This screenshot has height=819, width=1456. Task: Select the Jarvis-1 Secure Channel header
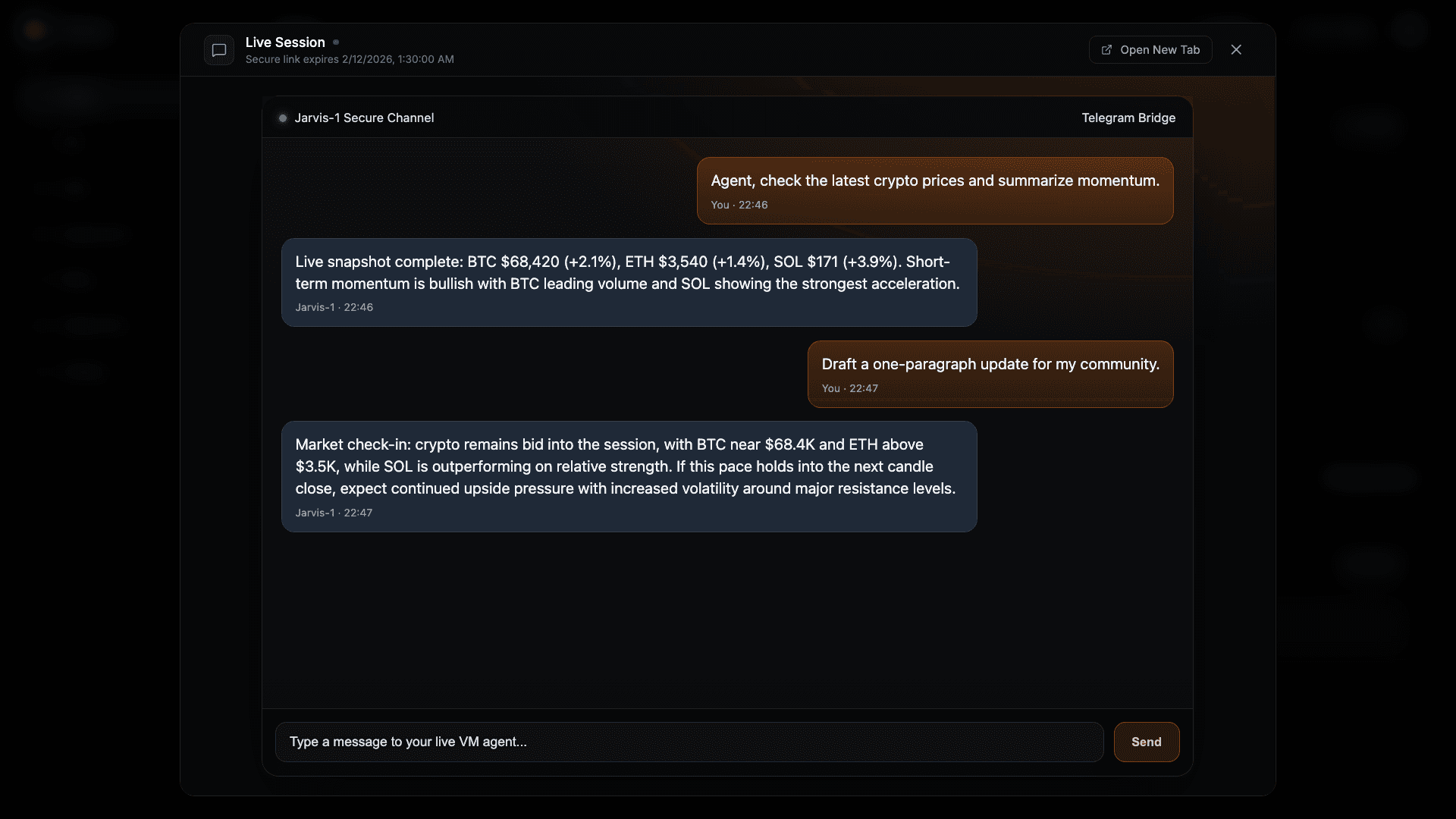(x=364, y=118)
